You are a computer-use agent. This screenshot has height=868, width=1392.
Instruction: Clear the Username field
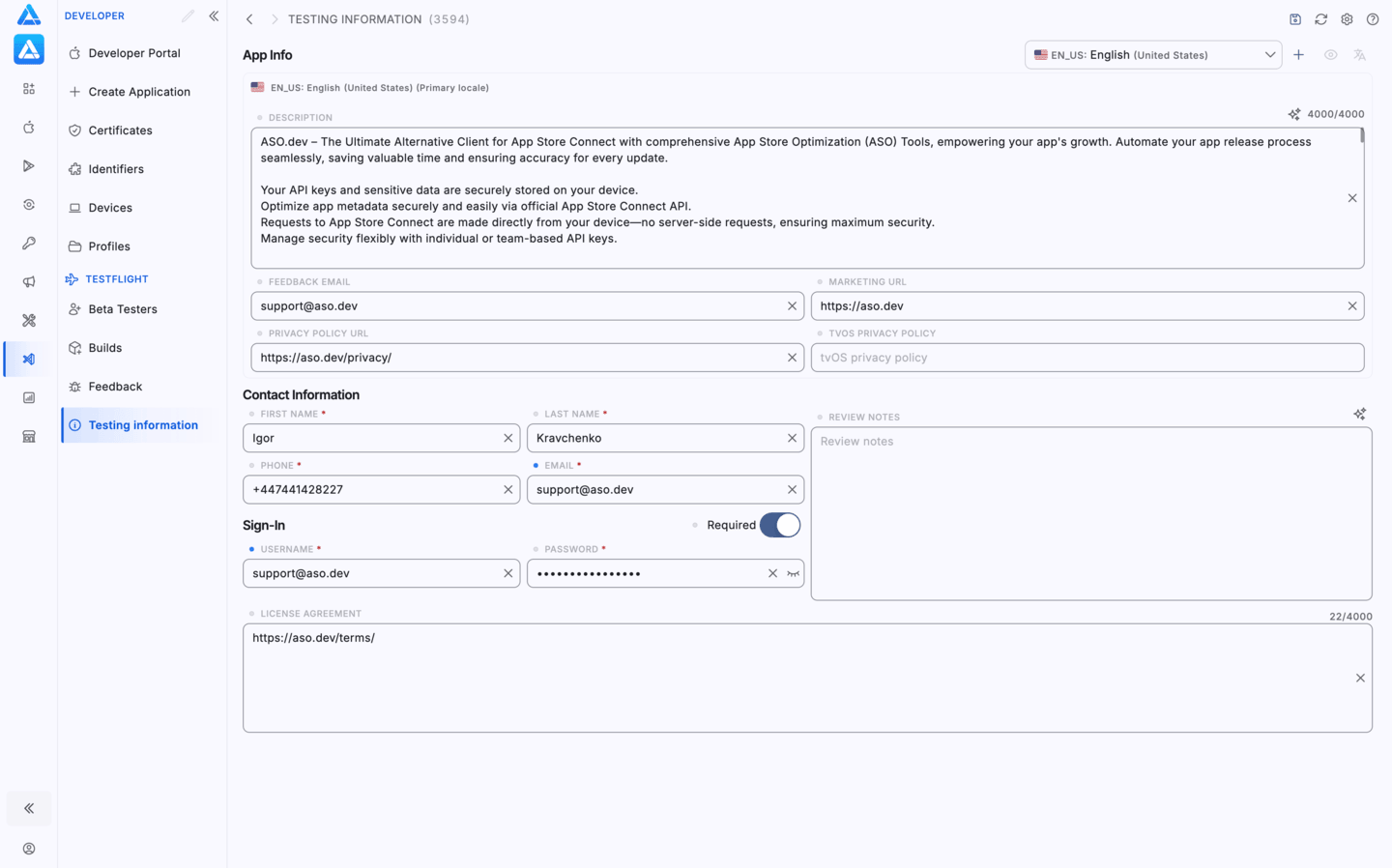tap(508, 574)
